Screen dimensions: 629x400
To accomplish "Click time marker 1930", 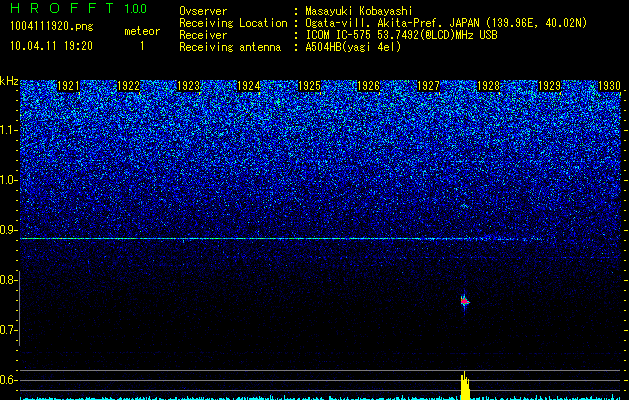I will pyautogui.click(x=609, y=86).
